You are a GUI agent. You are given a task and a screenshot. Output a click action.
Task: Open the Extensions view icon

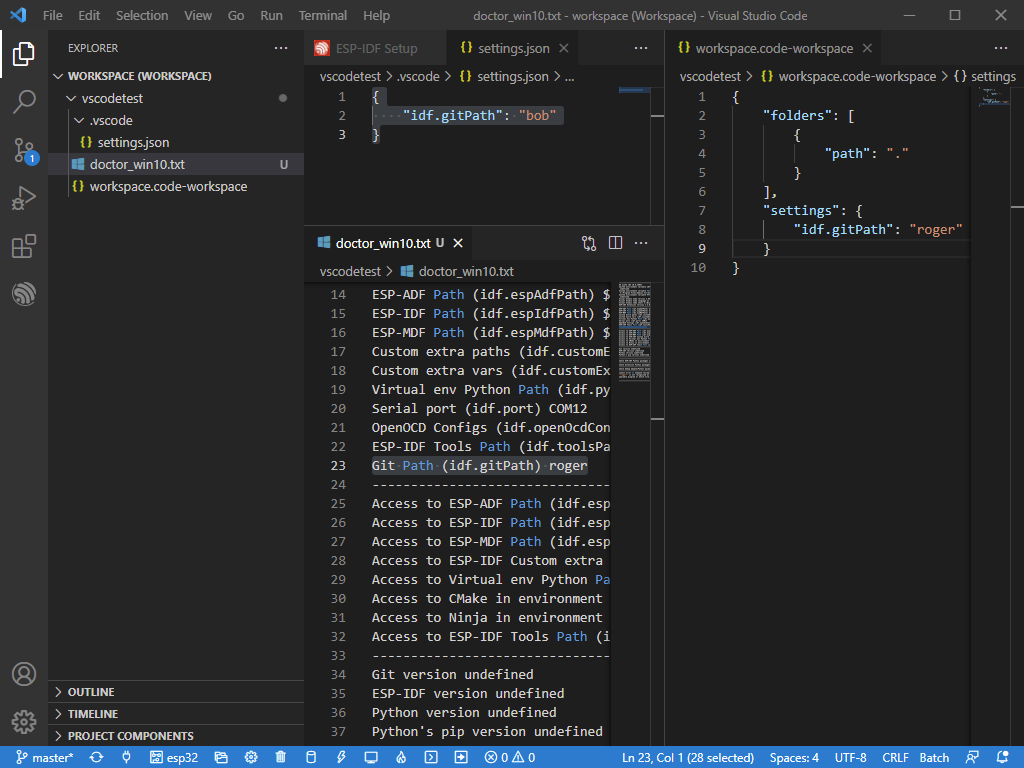point(24,246)
